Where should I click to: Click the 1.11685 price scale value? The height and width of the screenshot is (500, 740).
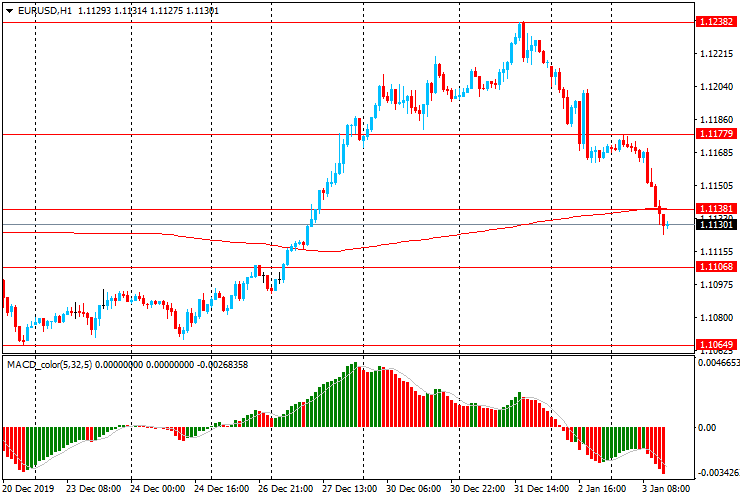pos(717,153)
